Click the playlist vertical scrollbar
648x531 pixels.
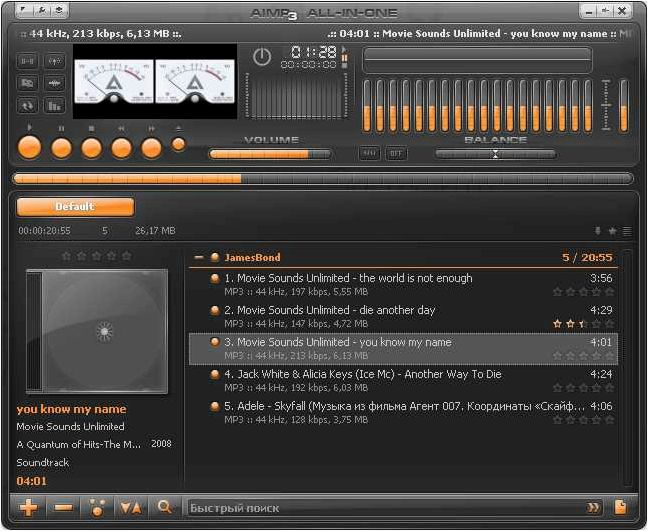pyautogui.click(x=628, y=368)
